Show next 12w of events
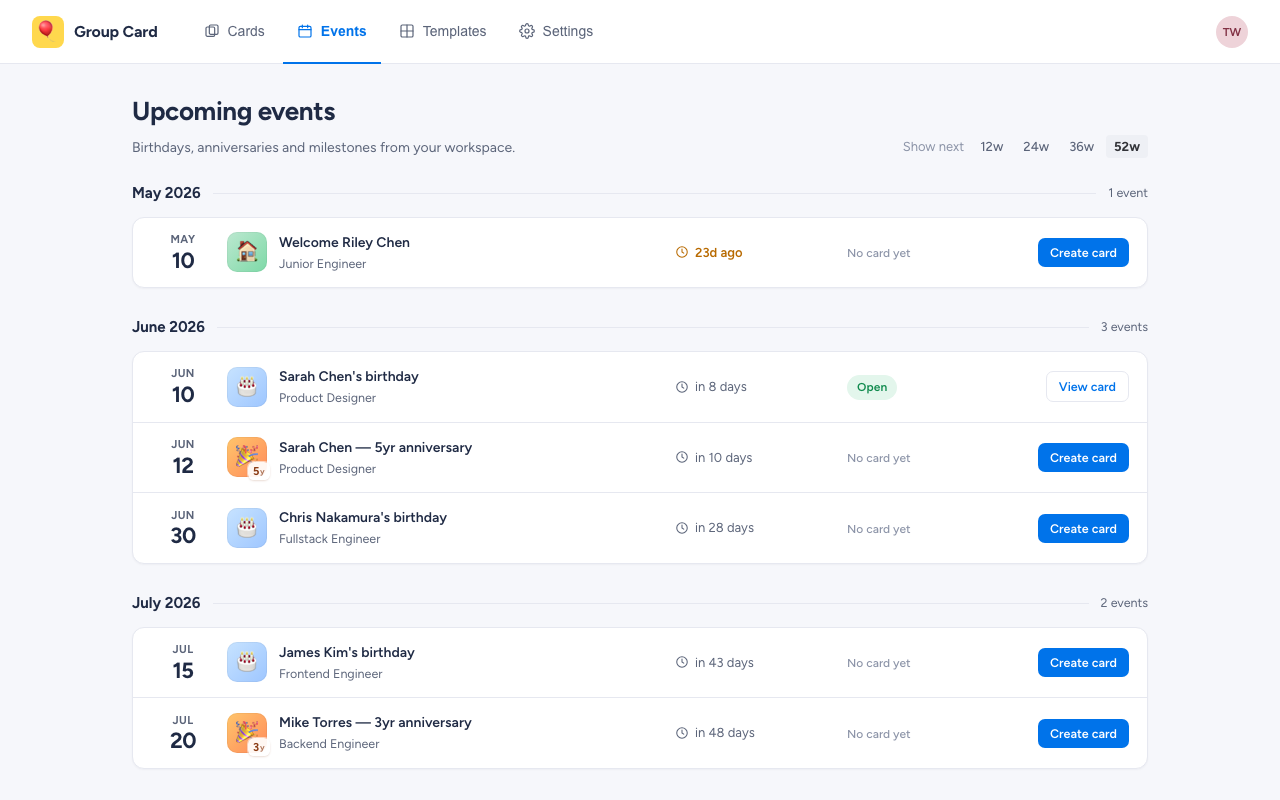Screen dimensions: 1280x800 992,147
